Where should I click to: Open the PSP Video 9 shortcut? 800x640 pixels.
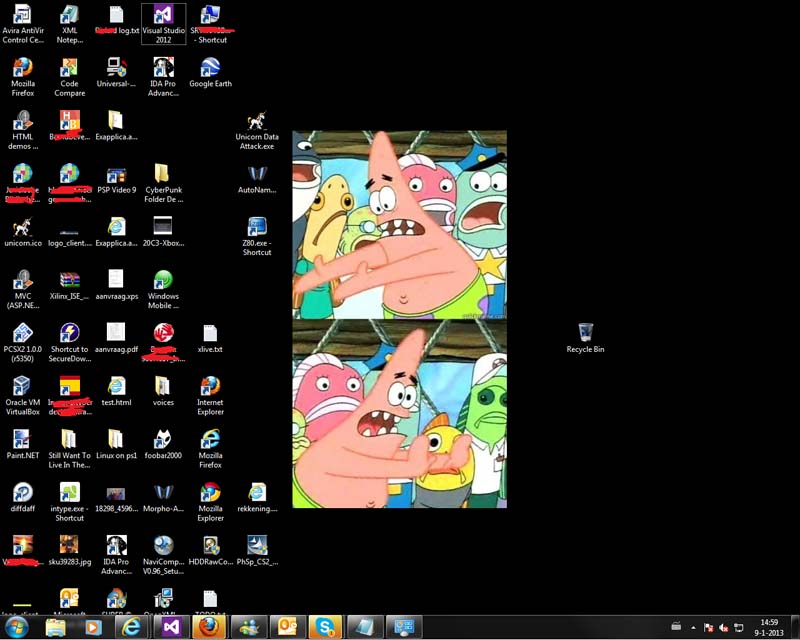pyautogui.click(x=117, y=179)
